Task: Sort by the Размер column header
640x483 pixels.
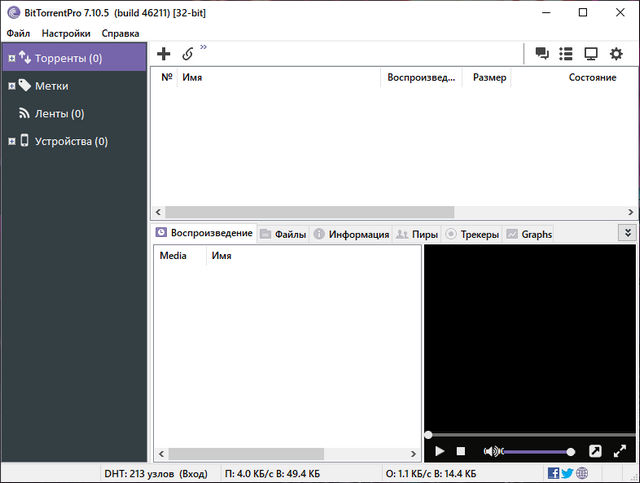Action: (x=489, y=77)
